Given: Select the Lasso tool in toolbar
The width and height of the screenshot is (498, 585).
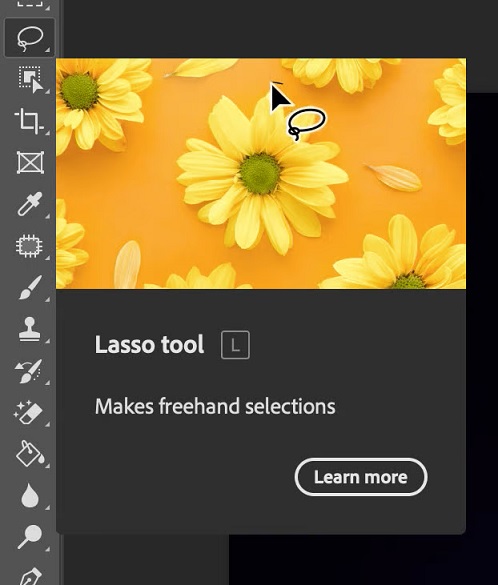Looking at the screenshot, I should tap(29, 38).
